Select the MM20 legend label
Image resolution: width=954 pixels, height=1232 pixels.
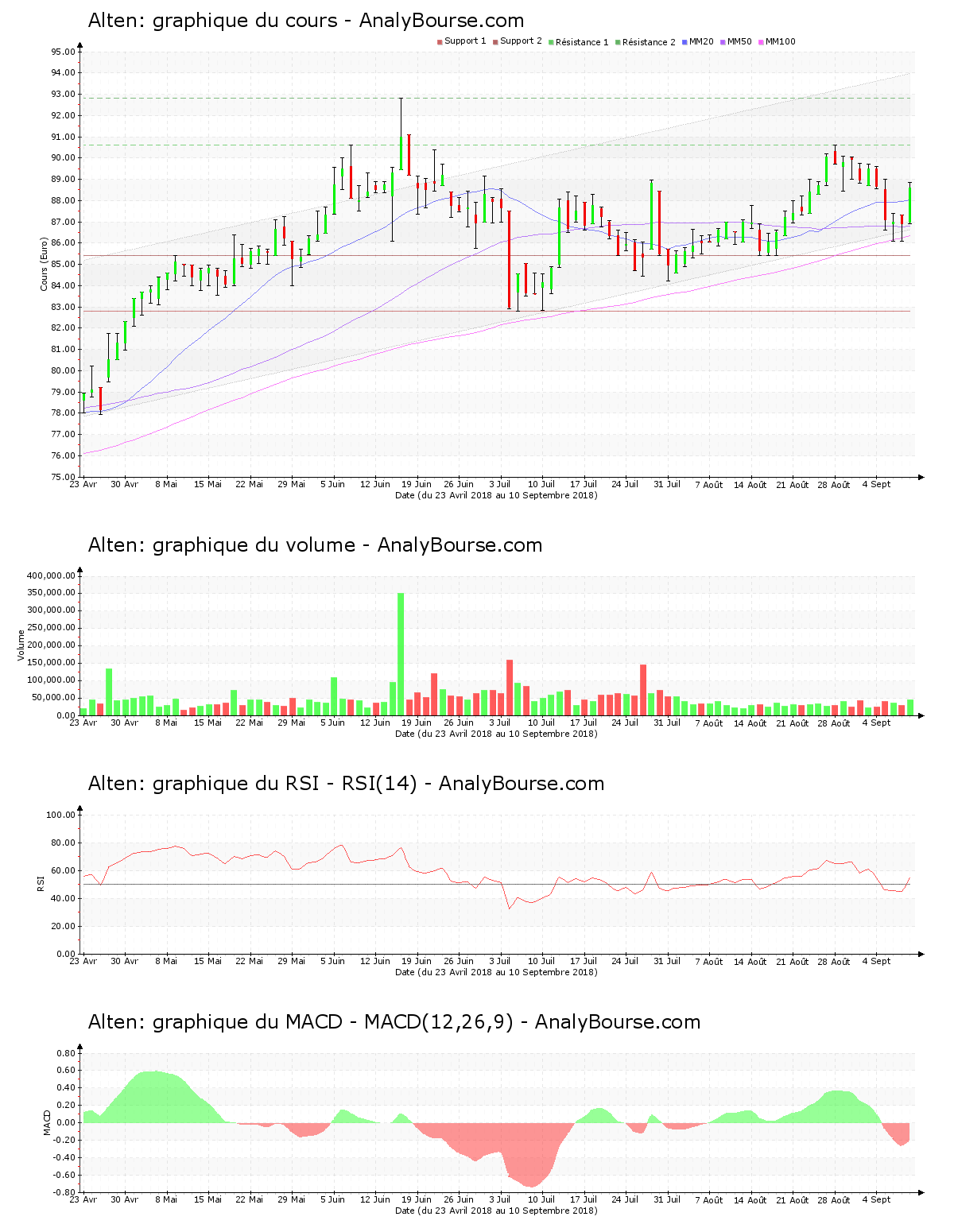701,42
